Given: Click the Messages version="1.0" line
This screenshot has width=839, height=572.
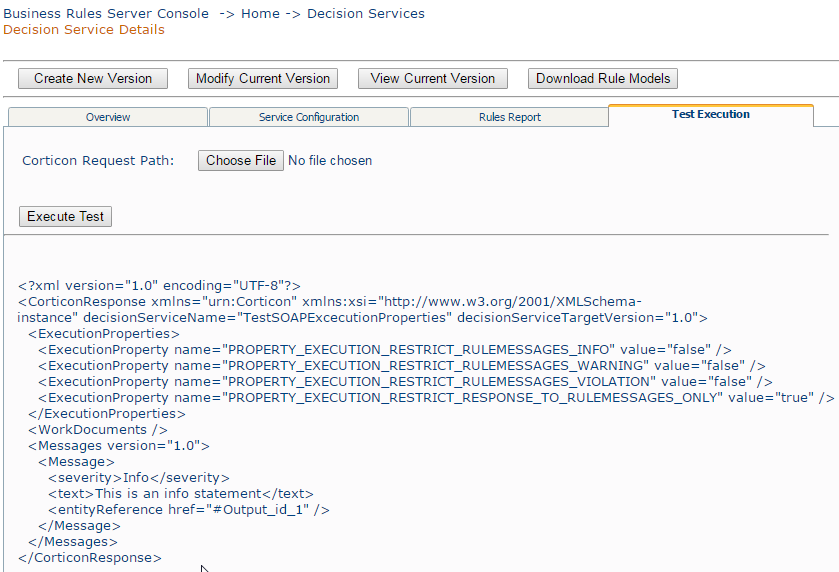Looking at the screenshot, I should 119,446.
